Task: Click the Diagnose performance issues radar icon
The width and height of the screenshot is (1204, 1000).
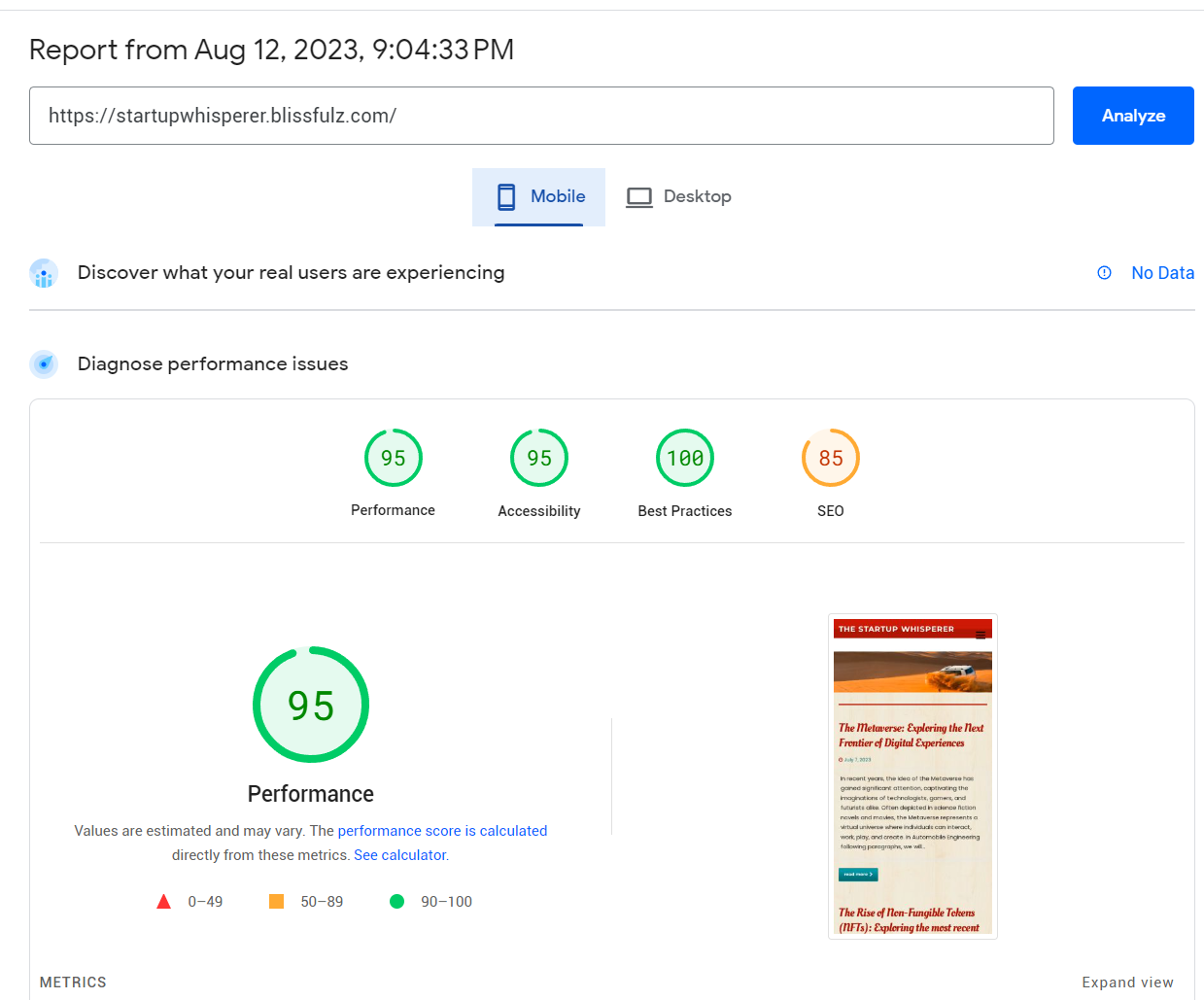Action: (x=43, y=364)
